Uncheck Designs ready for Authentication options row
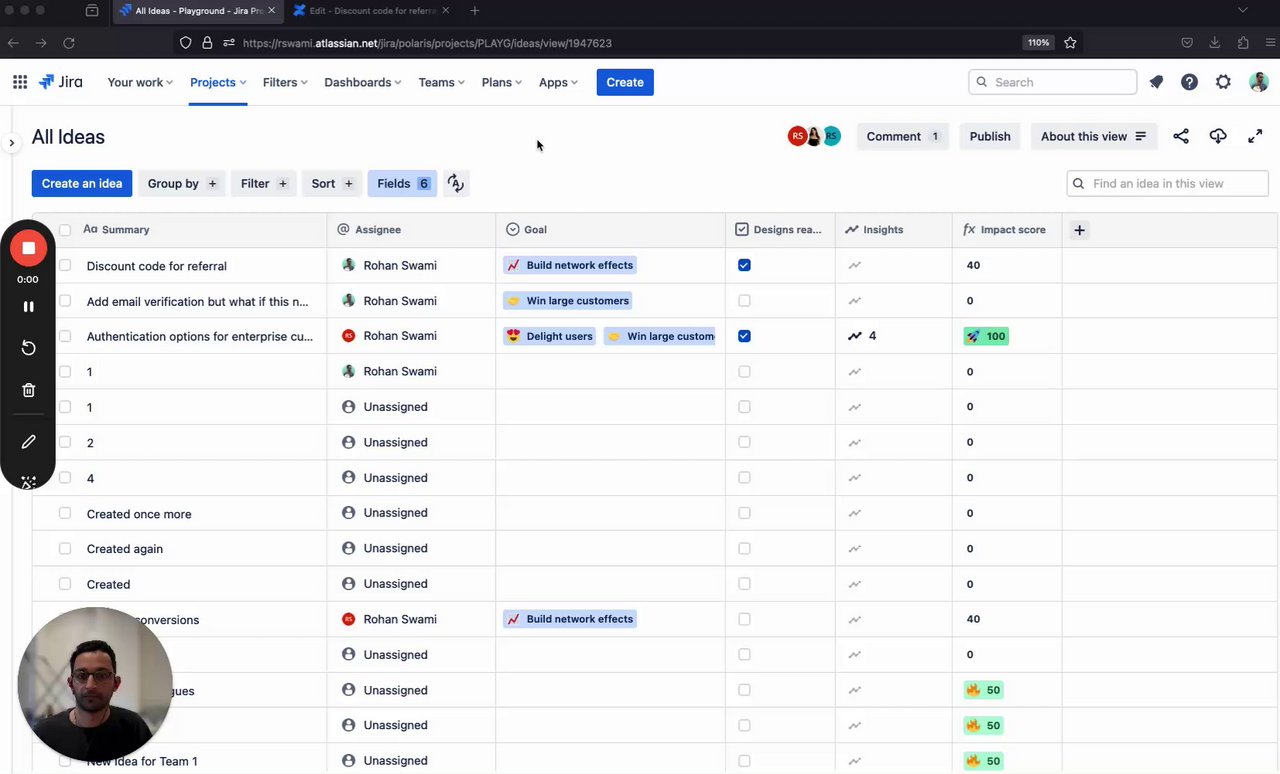 743,336
